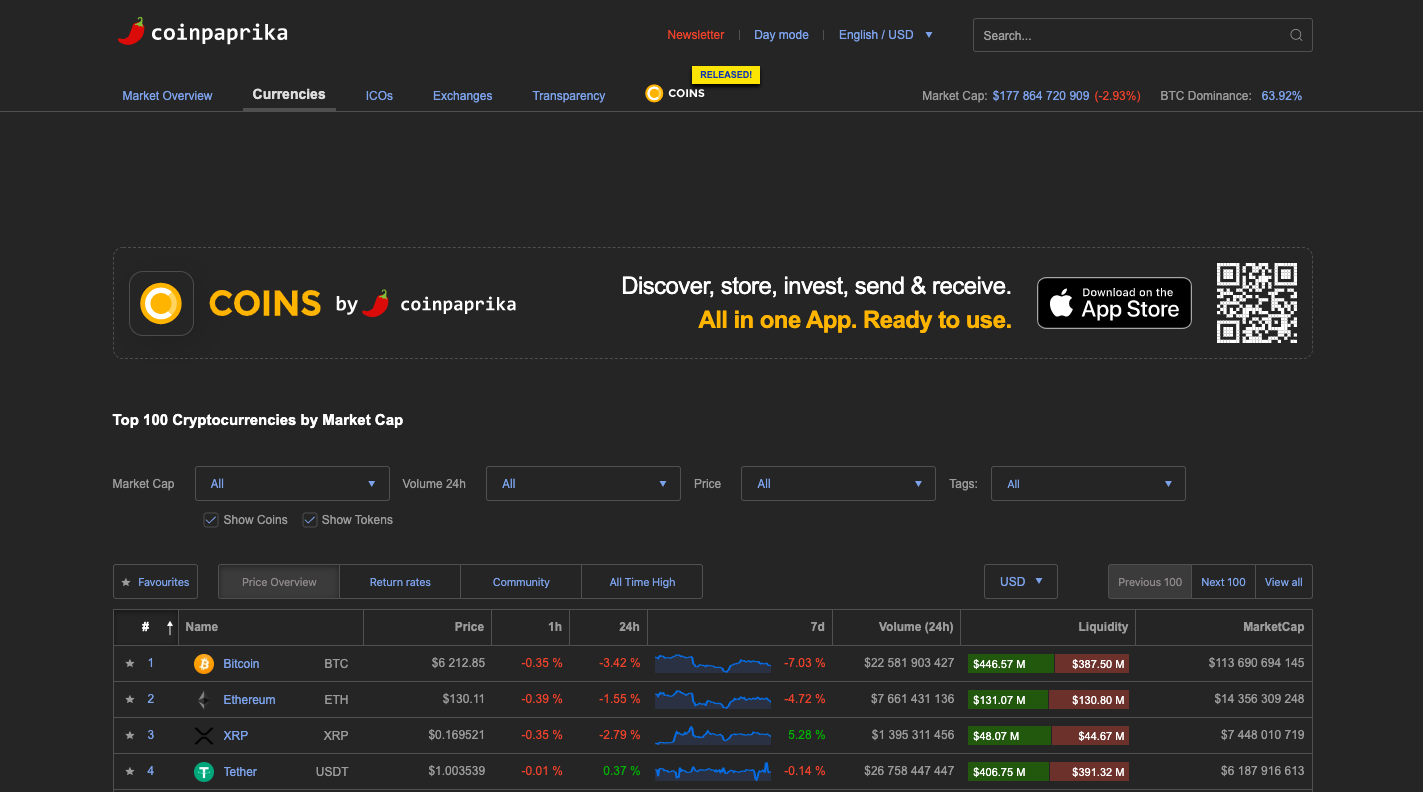Favourite Bitcoin with its star icon
1423x792 pixels.
(x=129, y=663)
